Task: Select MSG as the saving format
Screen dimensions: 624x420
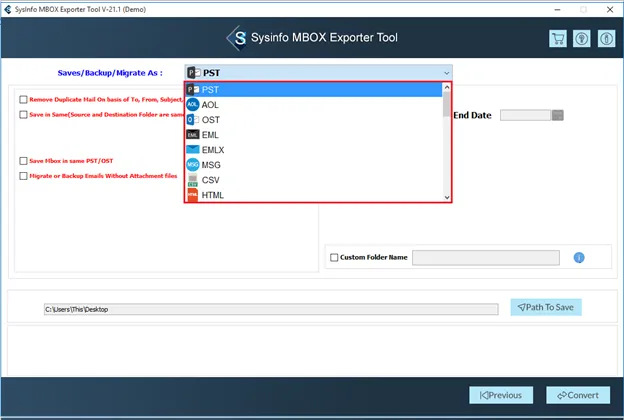Action: point(314,164)
